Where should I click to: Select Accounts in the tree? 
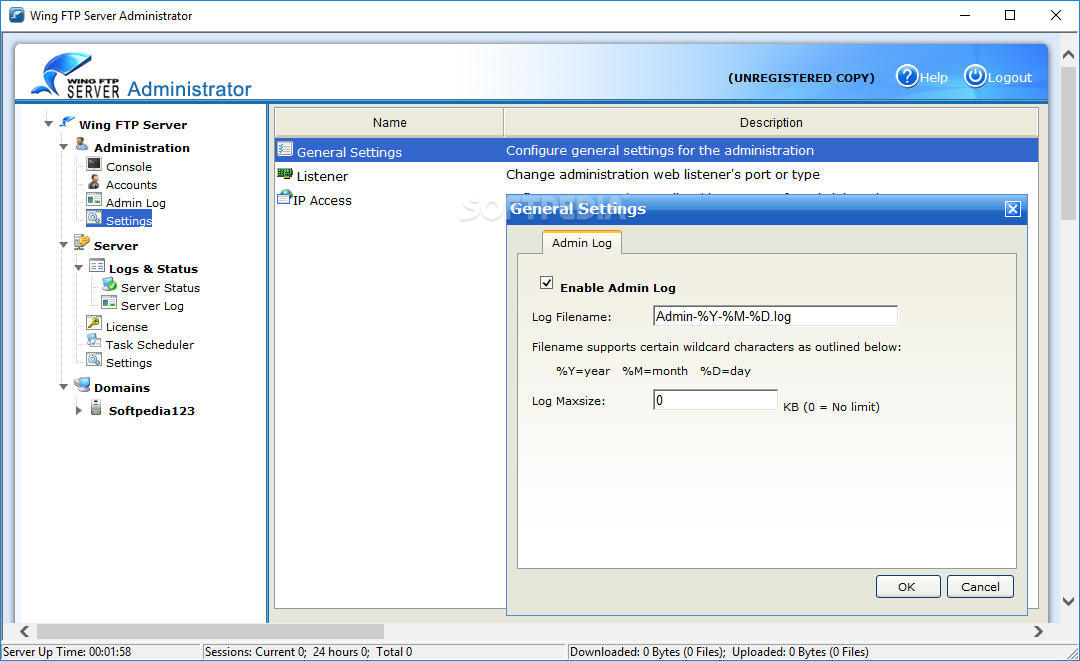pyautogui.click(x=132, y=185)
